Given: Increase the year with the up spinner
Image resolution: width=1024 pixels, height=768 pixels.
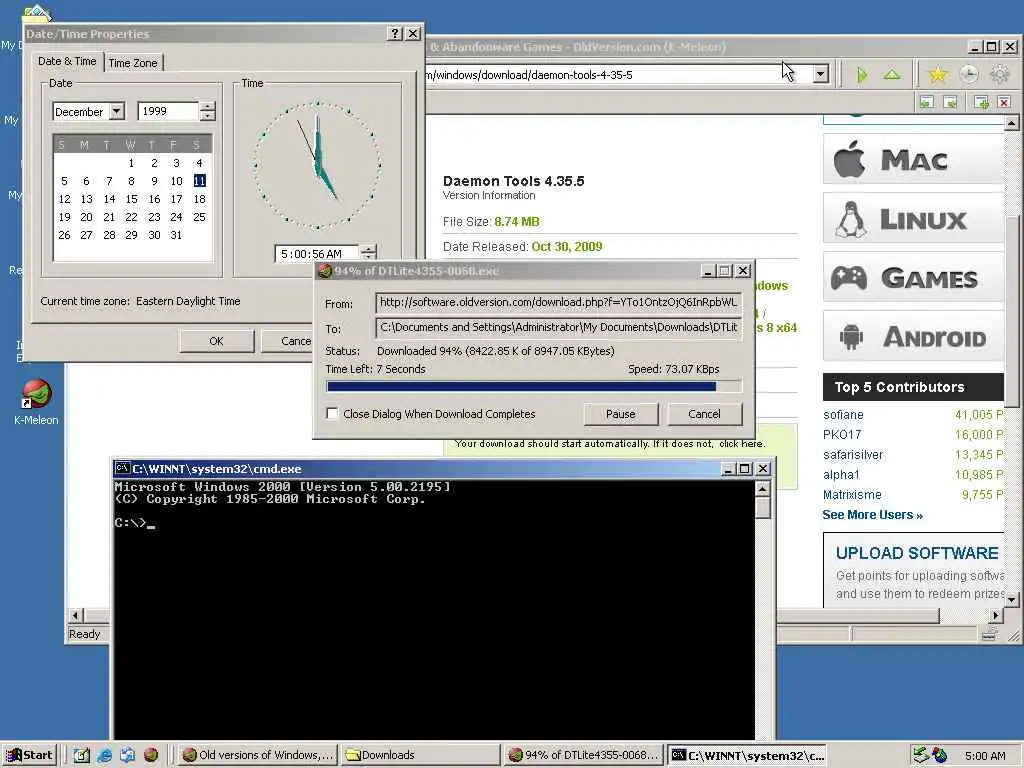Looking at the screenshot, I should pyautogui.click(x=207, y=106).
